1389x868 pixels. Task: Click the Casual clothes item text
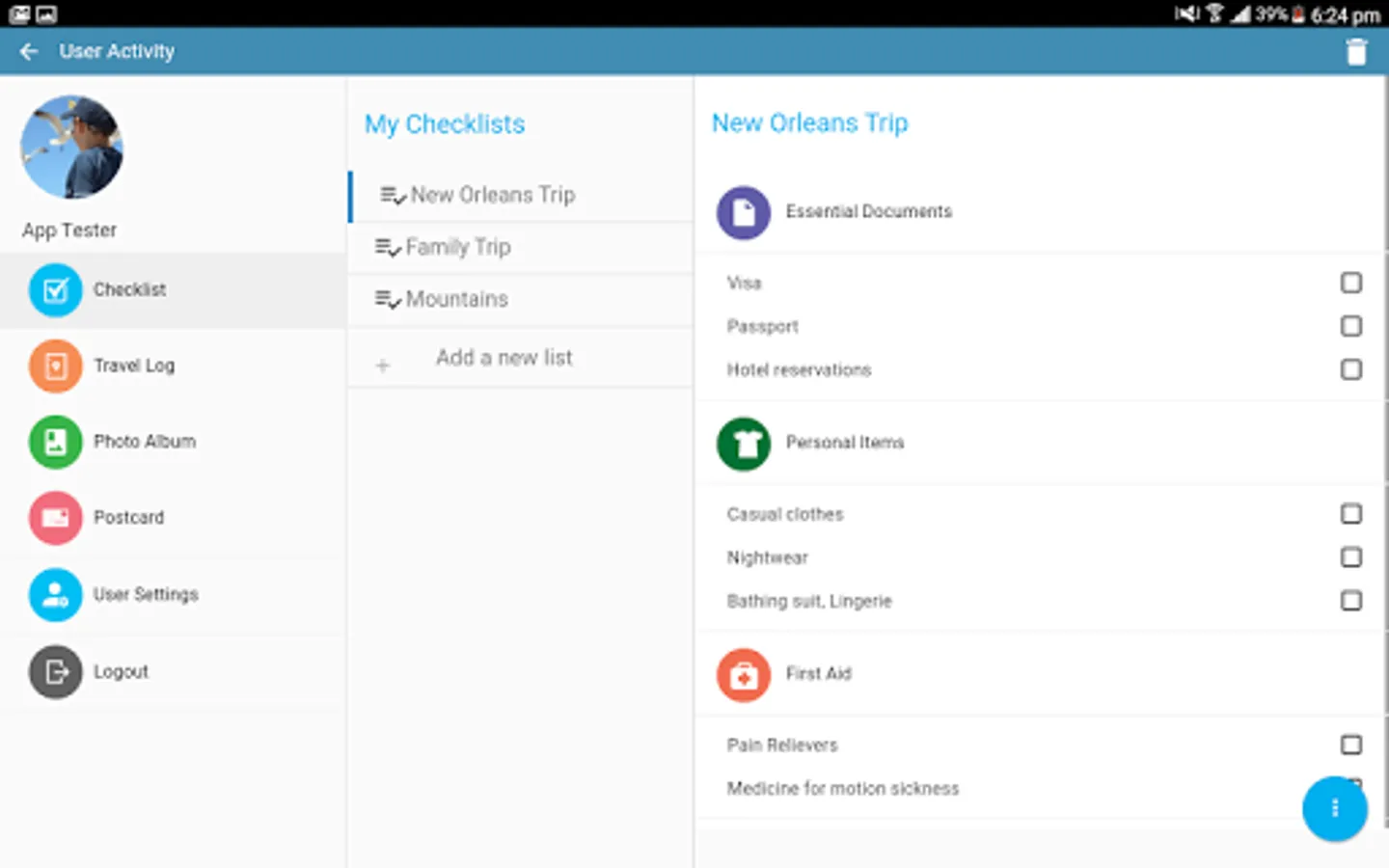click(x=785, y=514)
